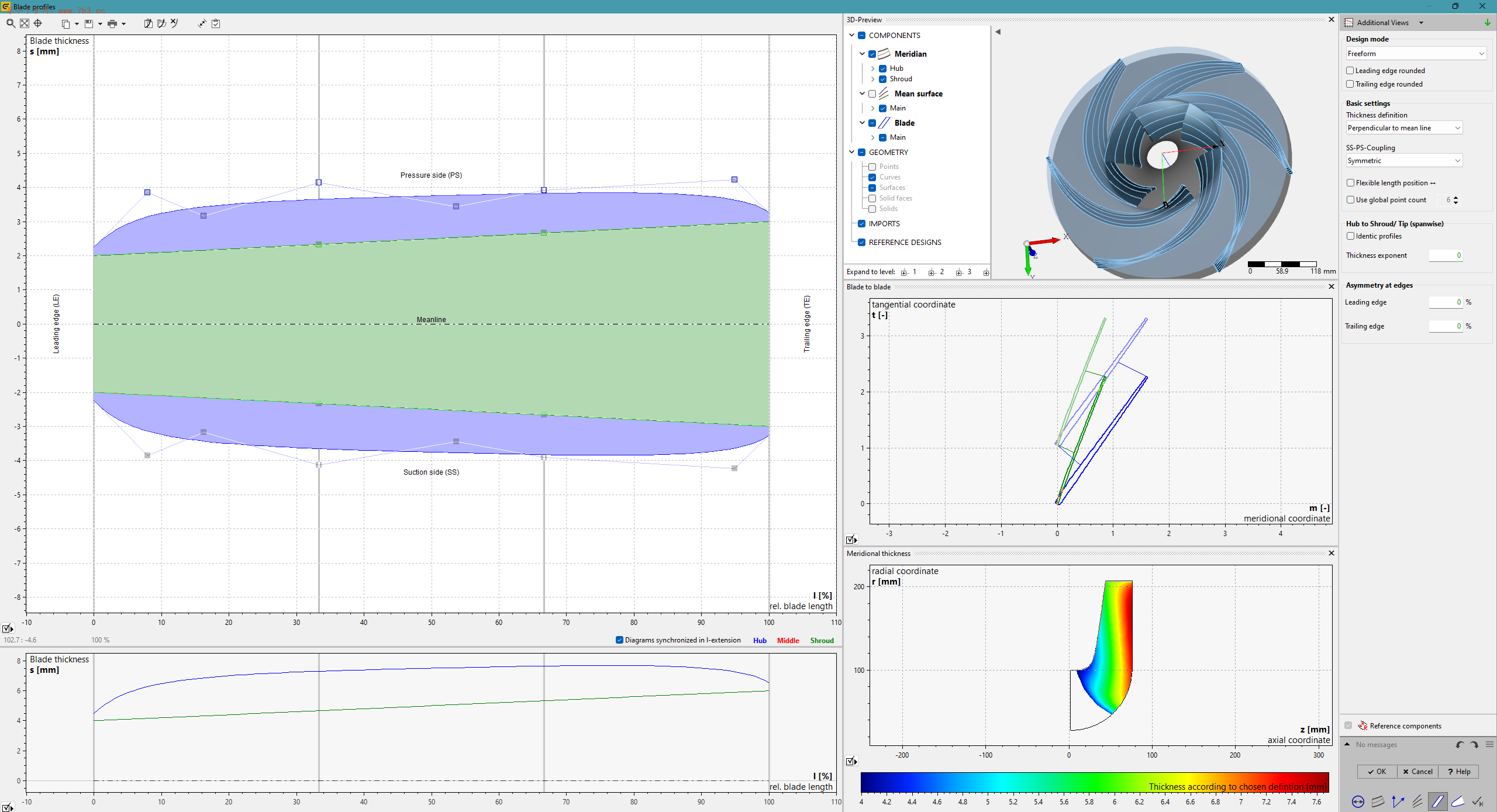This screenshot has height=812, width=1497.
Task: Open the blade mean lines step icon
Action: (x=1418, y=801)
